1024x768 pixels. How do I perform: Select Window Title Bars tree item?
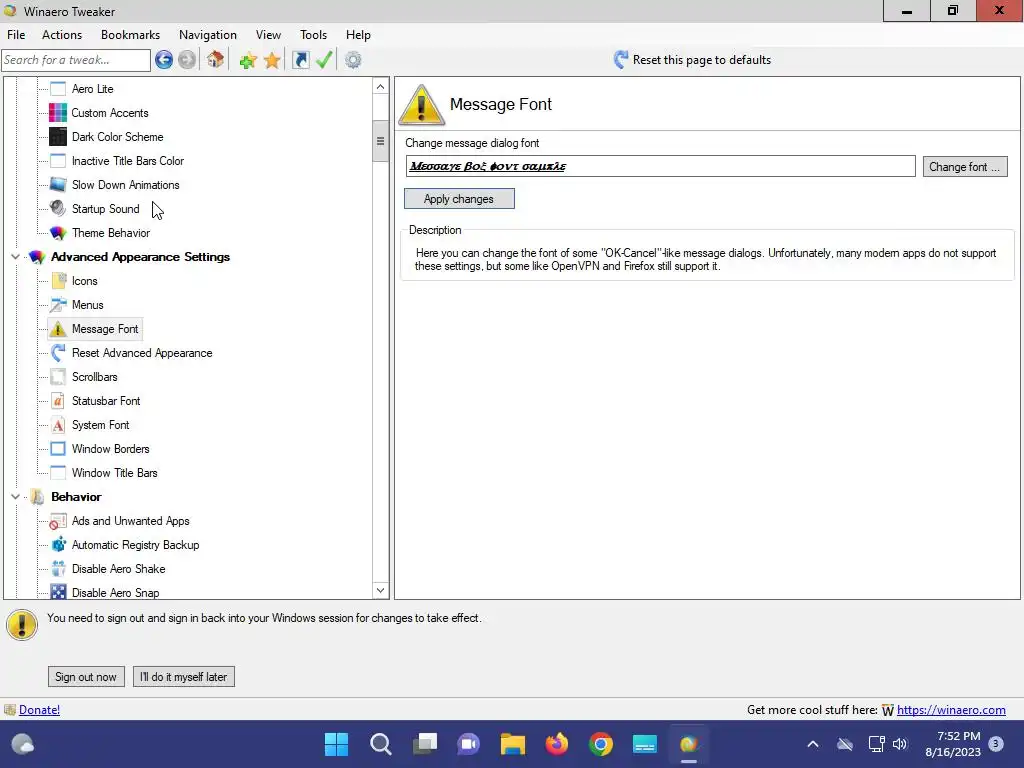point(115,473)
